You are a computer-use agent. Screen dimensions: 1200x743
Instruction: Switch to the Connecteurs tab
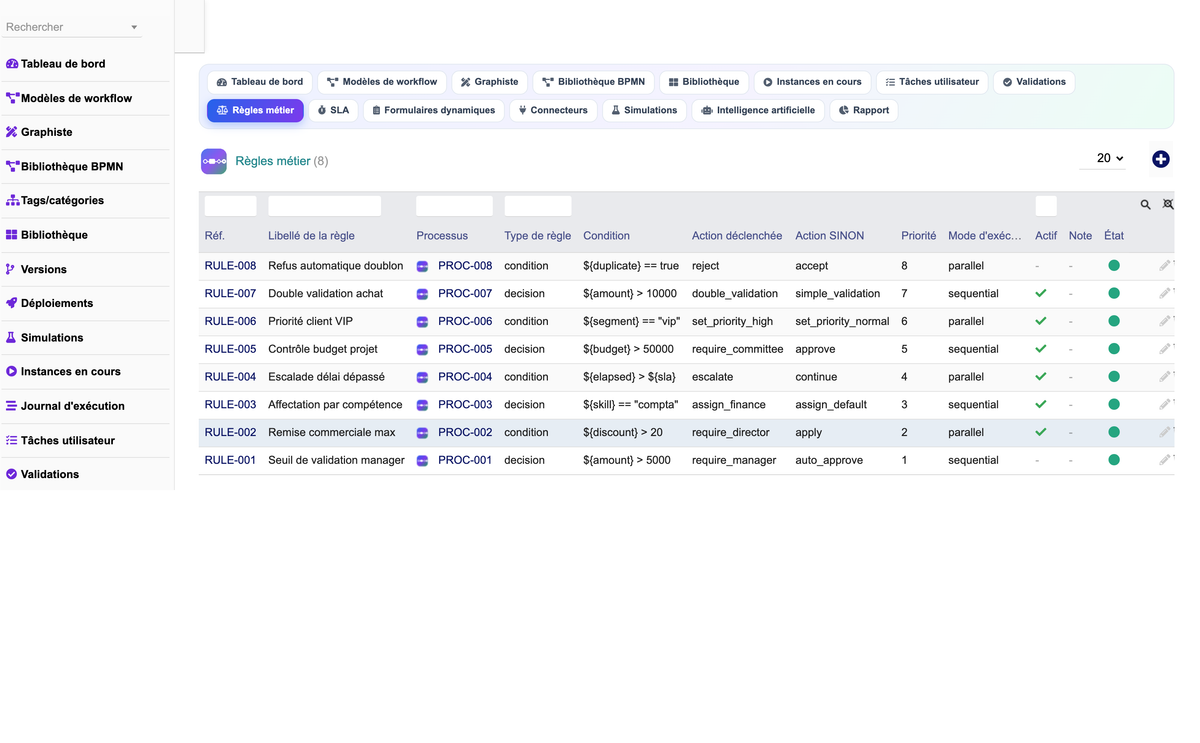(x=553, y=110)
